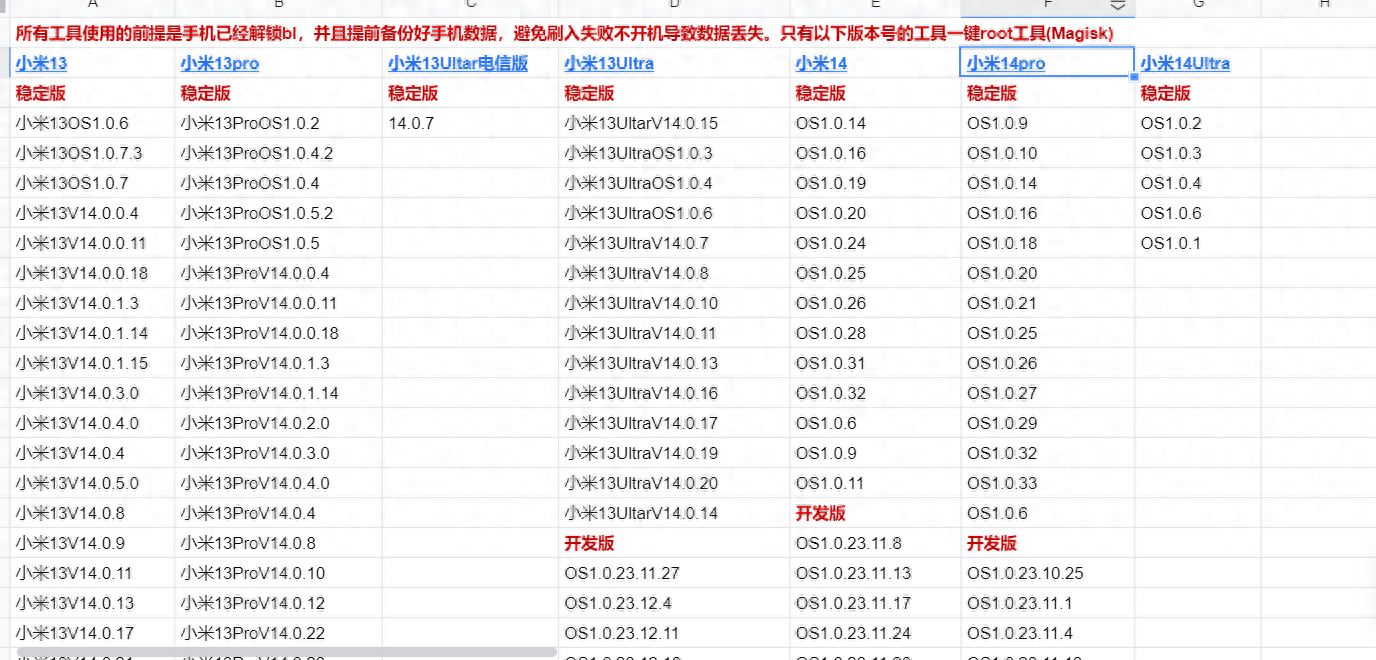Select column B header
This screenshot has width=1376, height=660.
[x=278, y=6]
